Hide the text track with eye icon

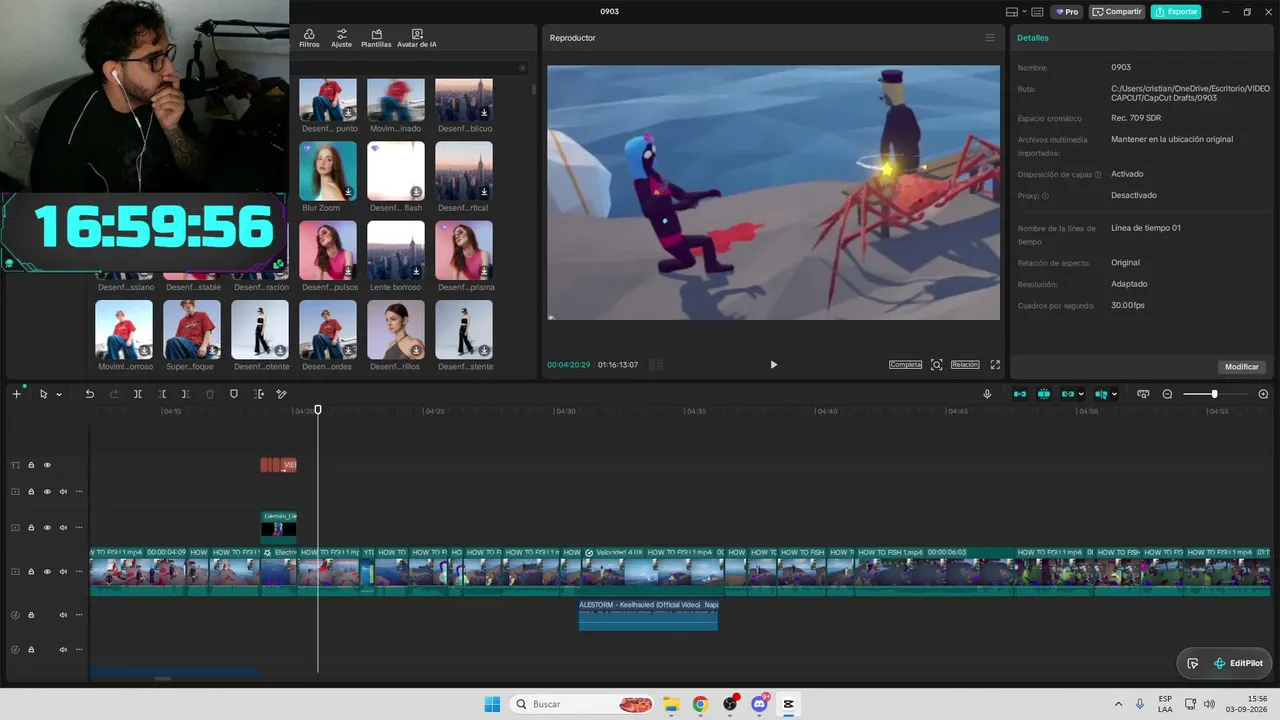point(47,465)
